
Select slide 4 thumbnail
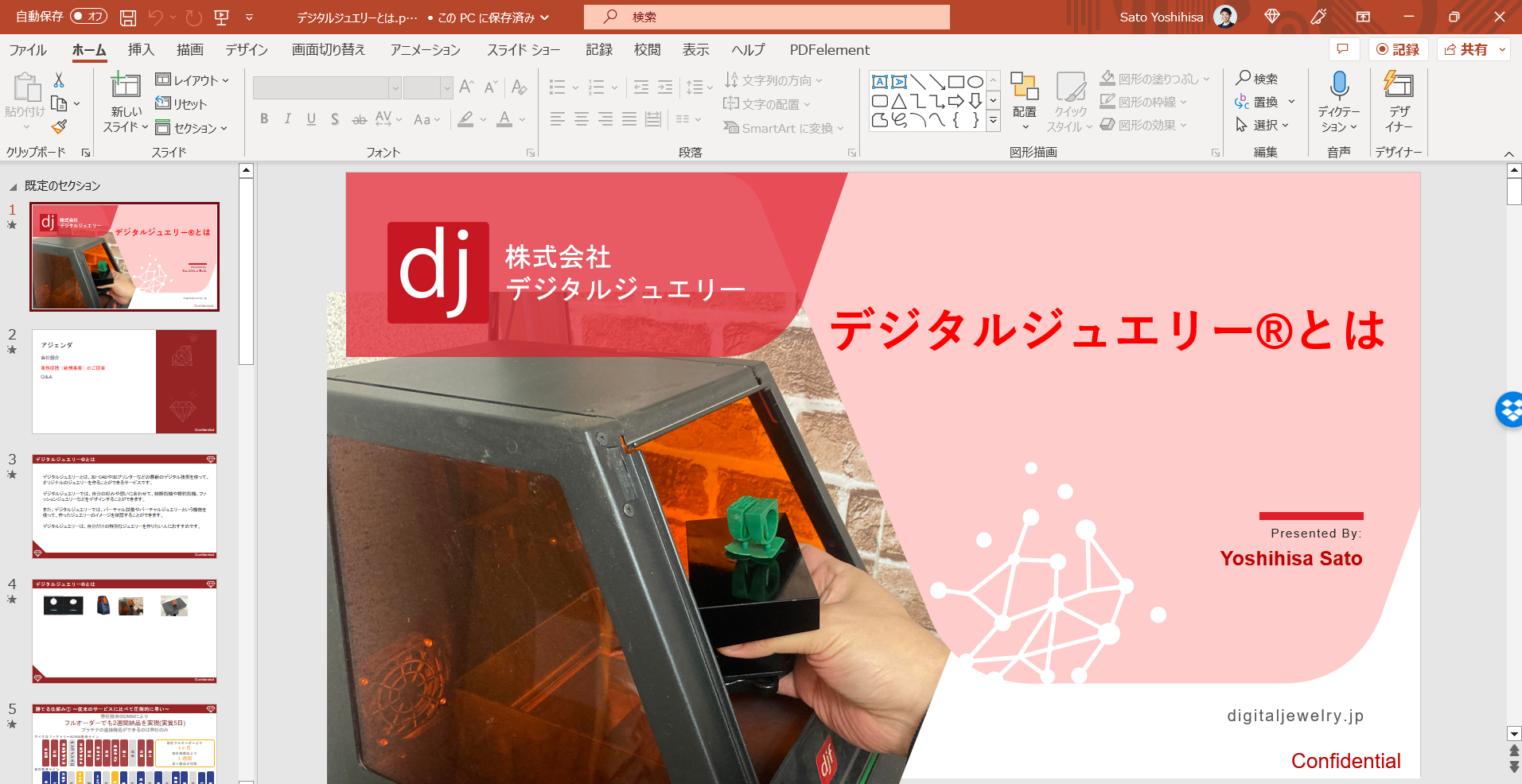(x=124, y=631)
